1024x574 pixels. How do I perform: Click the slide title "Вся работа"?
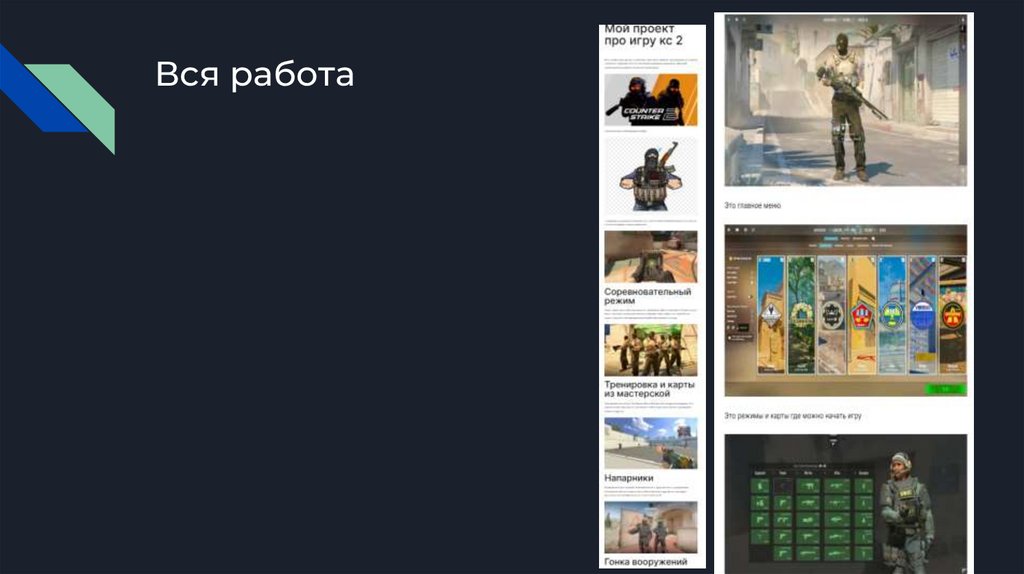255,74
